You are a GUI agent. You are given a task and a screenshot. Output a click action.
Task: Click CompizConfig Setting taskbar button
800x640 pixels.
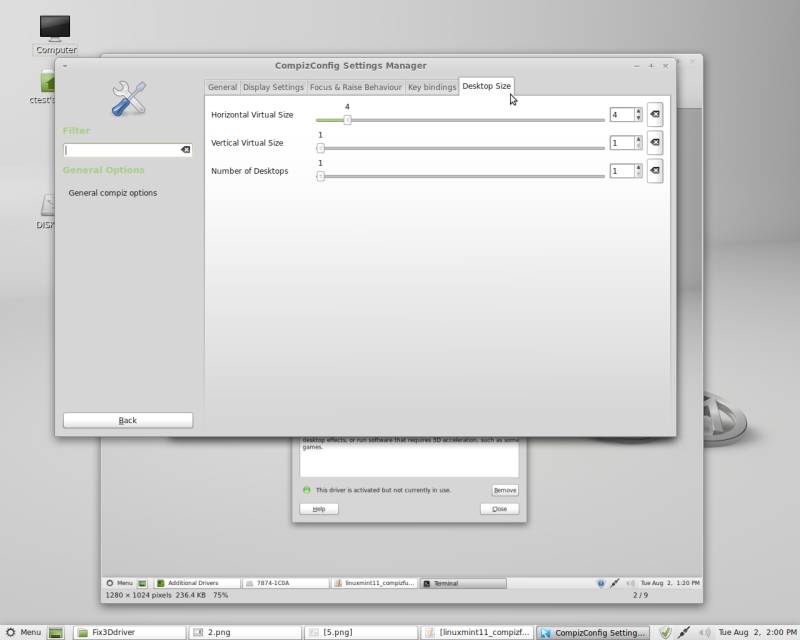click(x=593, y=632)
